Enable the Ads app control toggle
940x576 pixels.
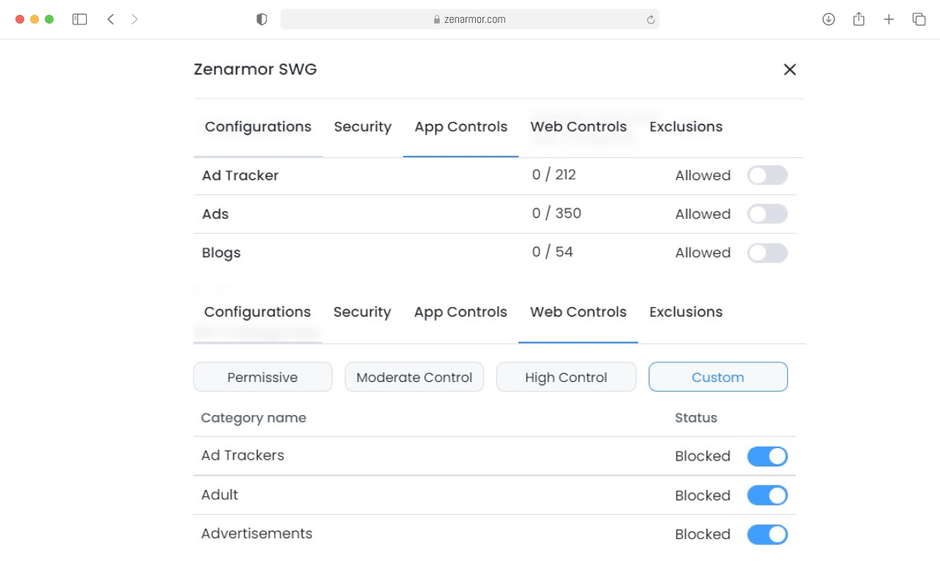click(x=767, y=214)
